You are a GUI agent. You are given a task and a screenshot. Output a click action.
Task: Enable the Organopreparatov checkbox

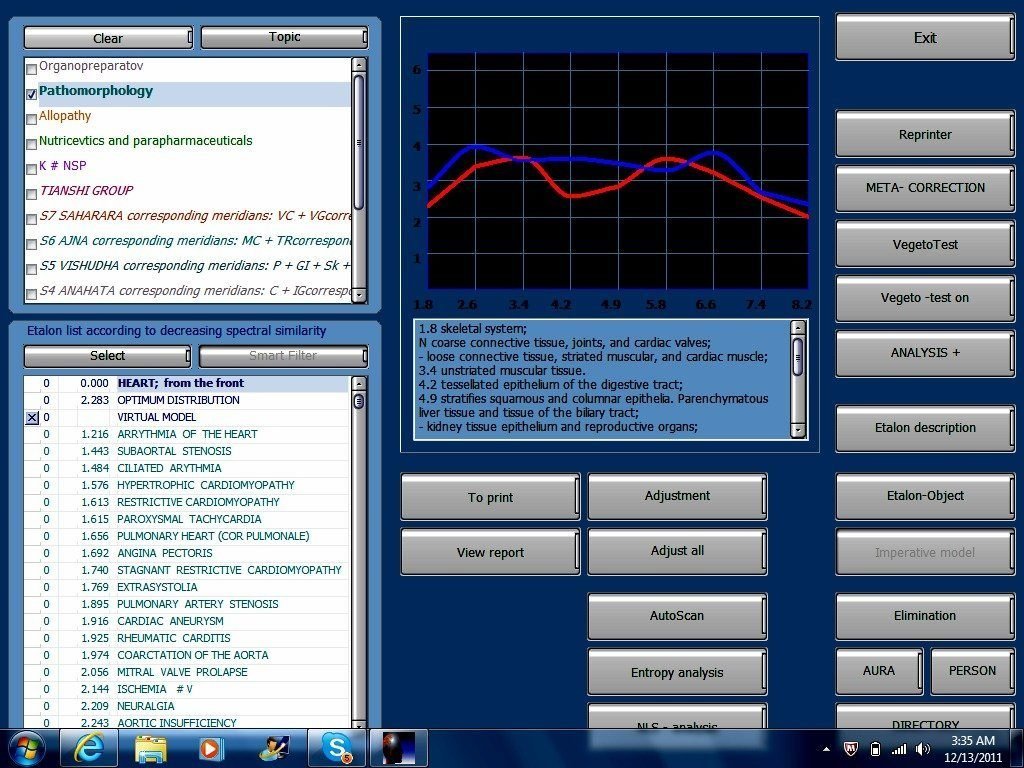31,67
